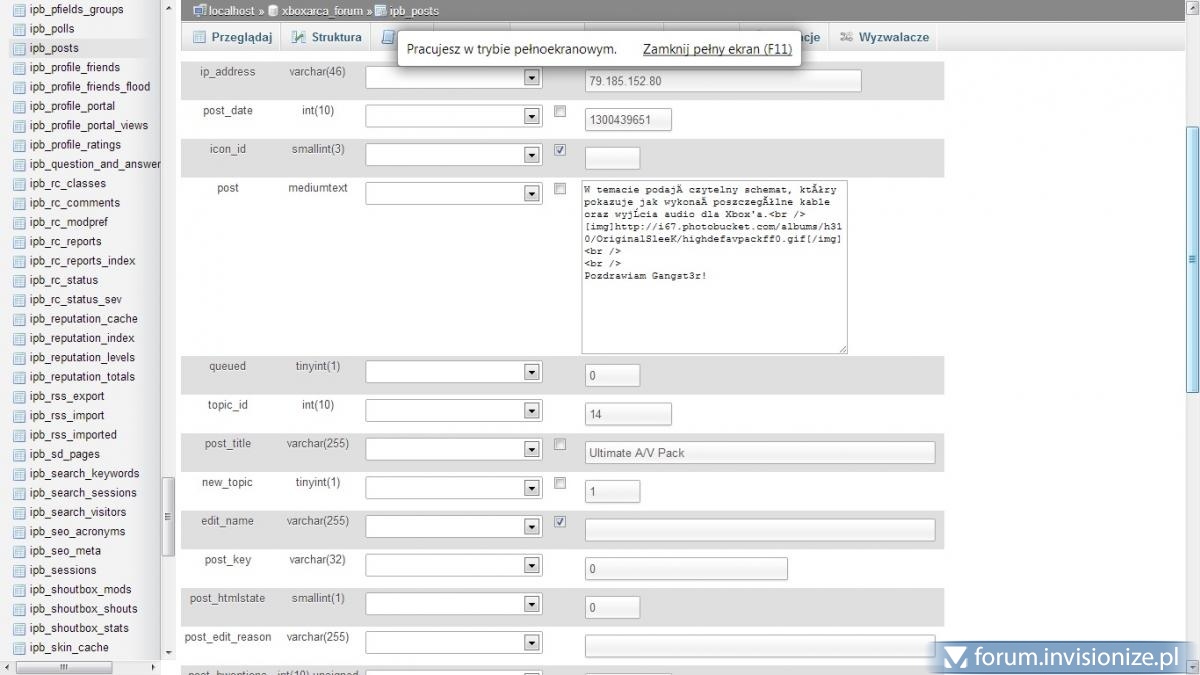Viewport: 1200px width, 675px height.
Task: Click the table icon next to ipb_skin_cache
Action: click(19, 647)
